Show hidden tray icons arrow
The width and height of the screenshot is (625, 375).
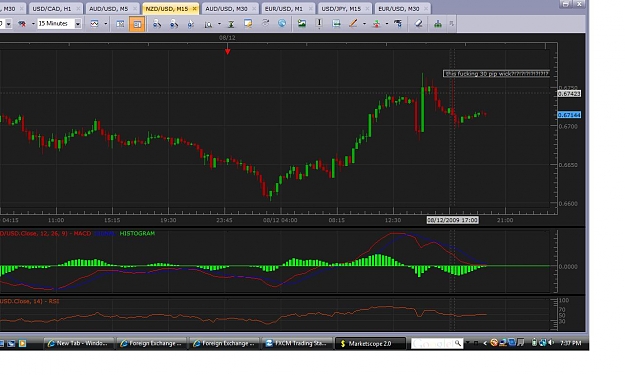485,343
